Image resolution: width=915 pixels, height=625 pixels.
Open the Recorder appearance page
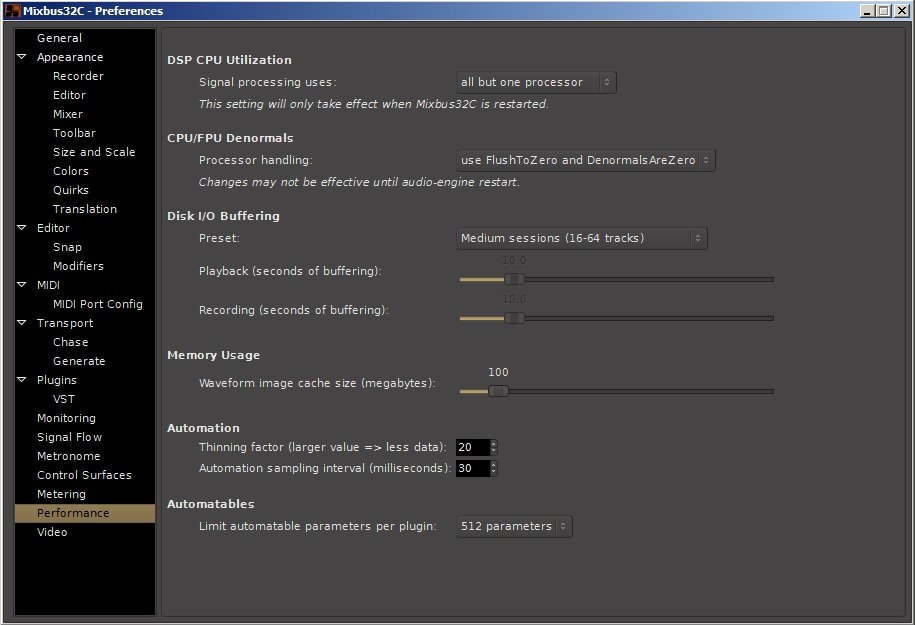pyautogui.click(x=78, y=76)
